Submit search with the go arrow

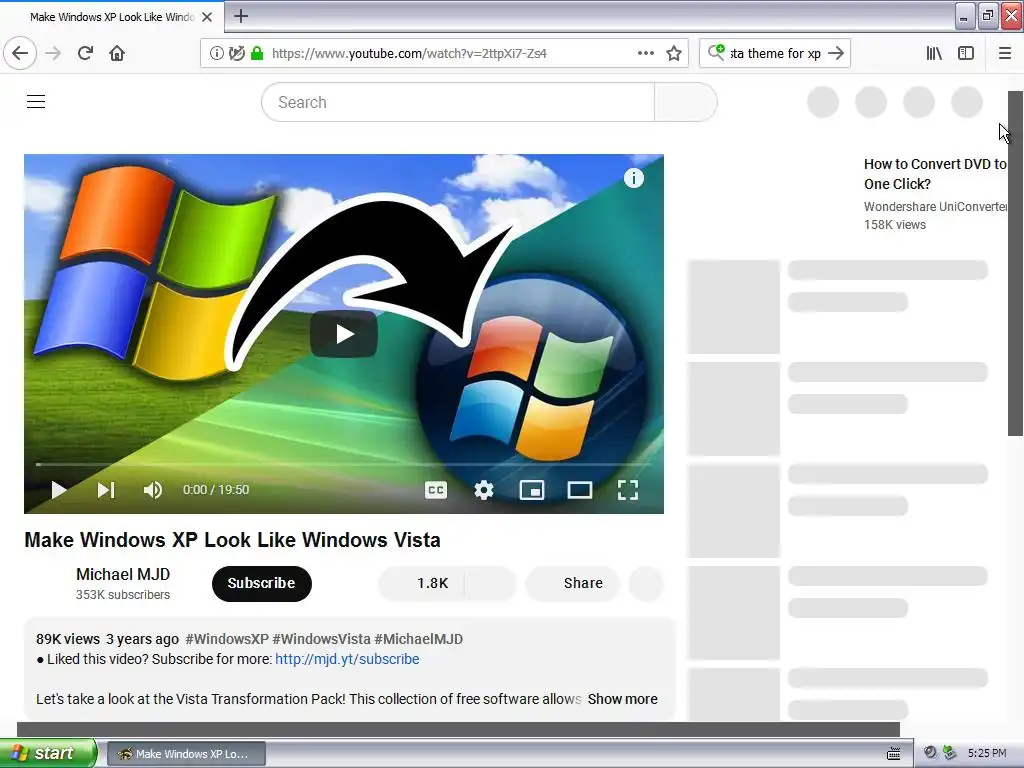coord(836,53)
